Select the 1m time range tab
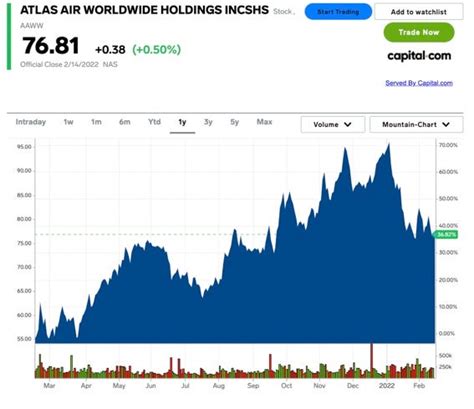This screenshot has height=409, width=474. 96,122
